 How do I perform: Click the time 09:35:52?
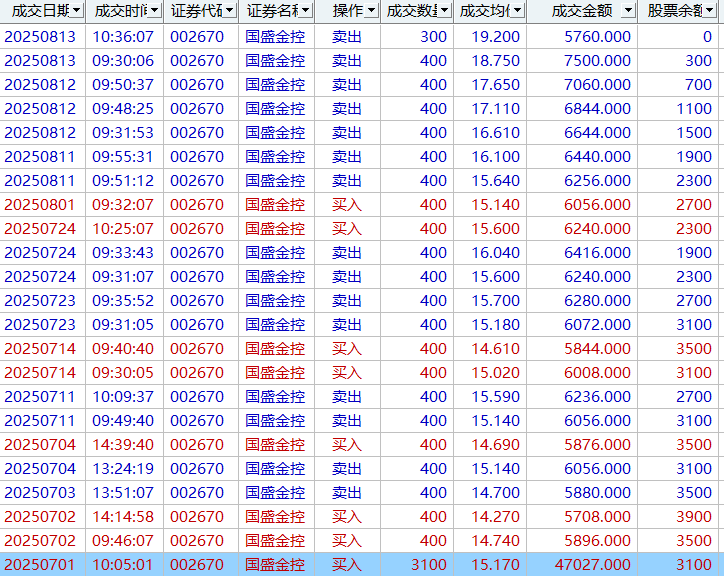tap(123, 301)
